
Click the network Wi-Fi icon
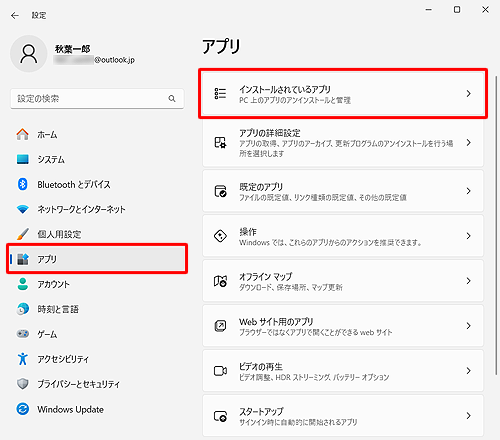23,209
